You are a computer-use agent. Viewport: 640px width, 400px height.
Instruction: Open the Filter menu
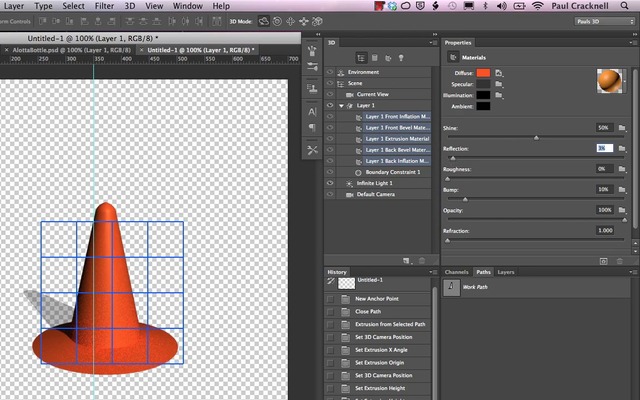point(104,6)
